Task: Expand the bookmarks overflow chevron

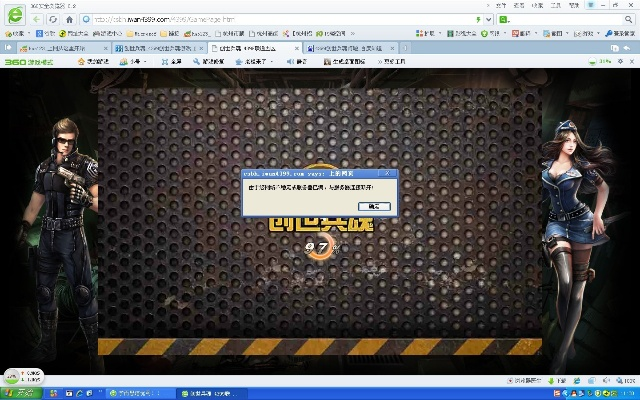Action: (x=353, y=33)
